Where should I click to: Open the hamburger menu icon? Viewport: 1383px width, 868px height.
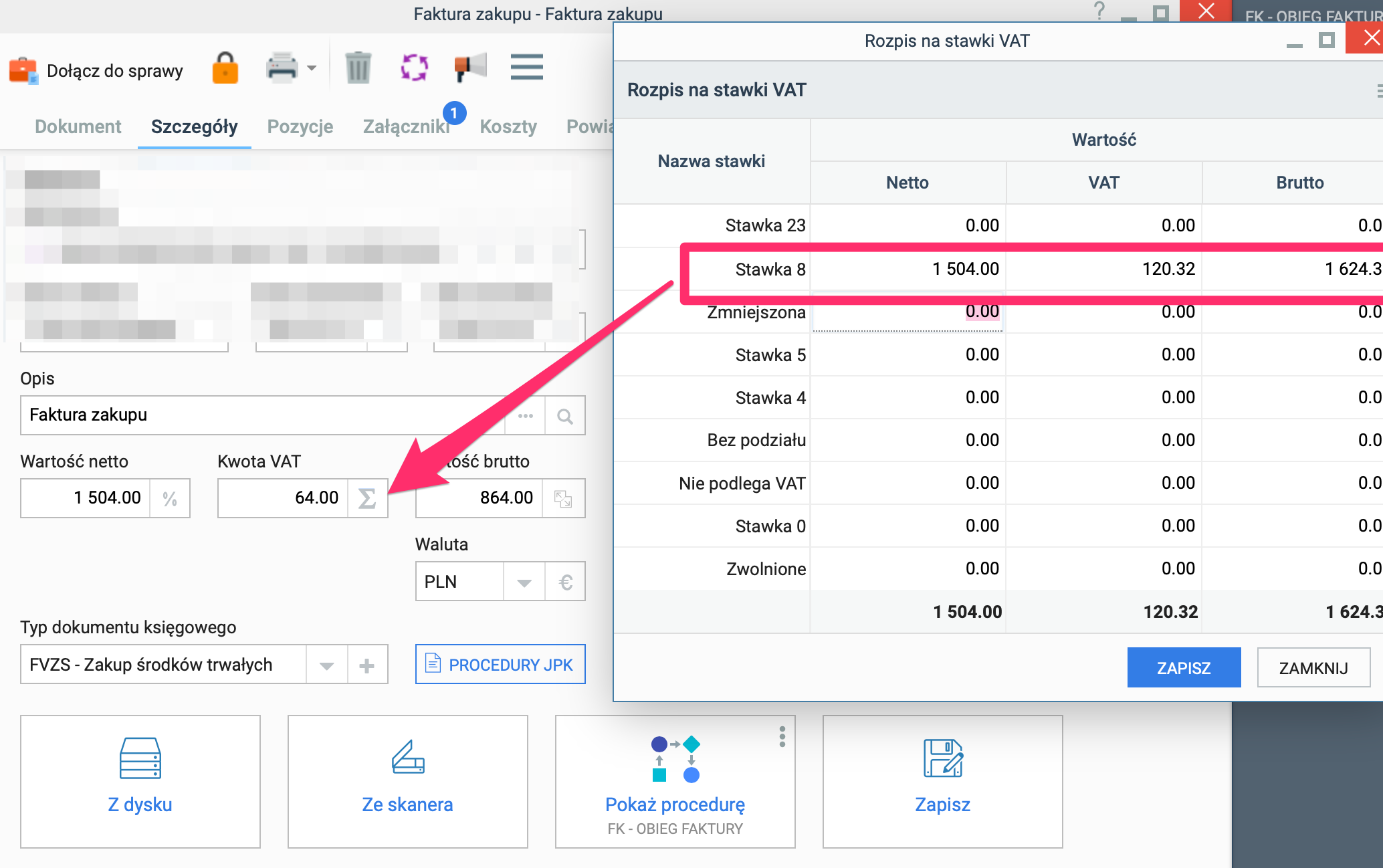[x=527, y=68]
